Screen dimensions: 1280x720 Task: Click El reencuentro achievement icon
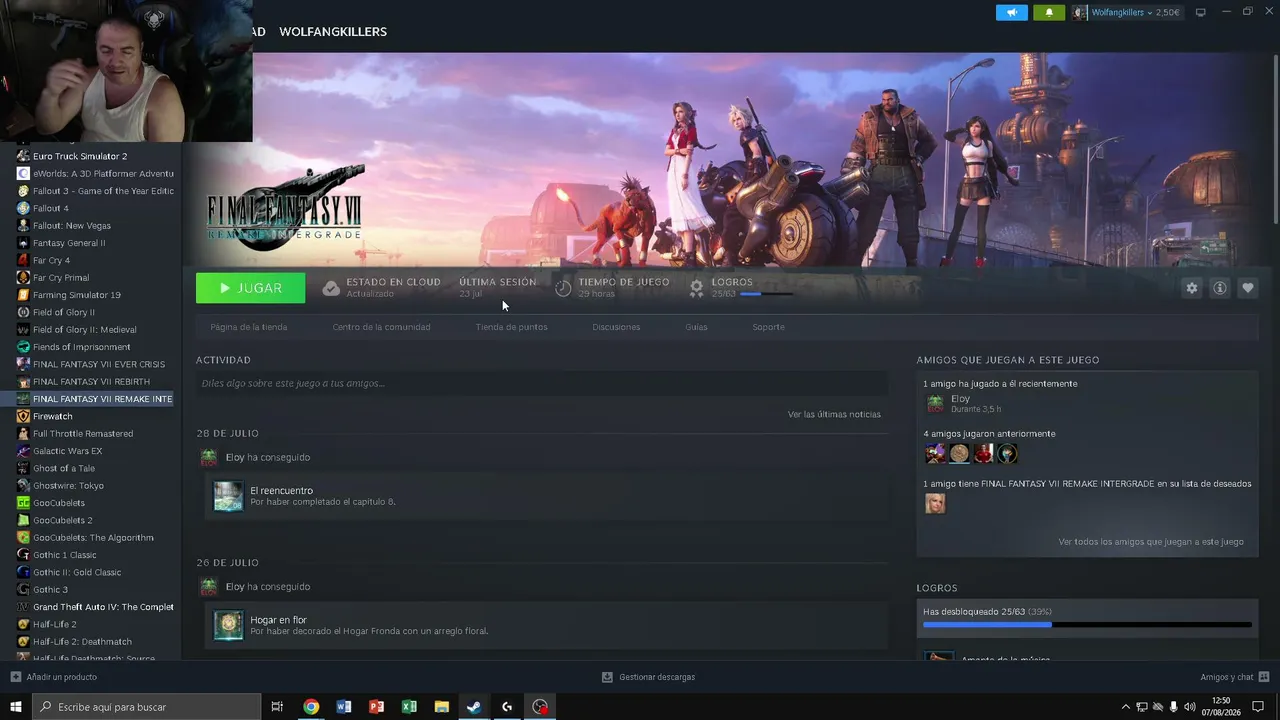pos(228,496)
